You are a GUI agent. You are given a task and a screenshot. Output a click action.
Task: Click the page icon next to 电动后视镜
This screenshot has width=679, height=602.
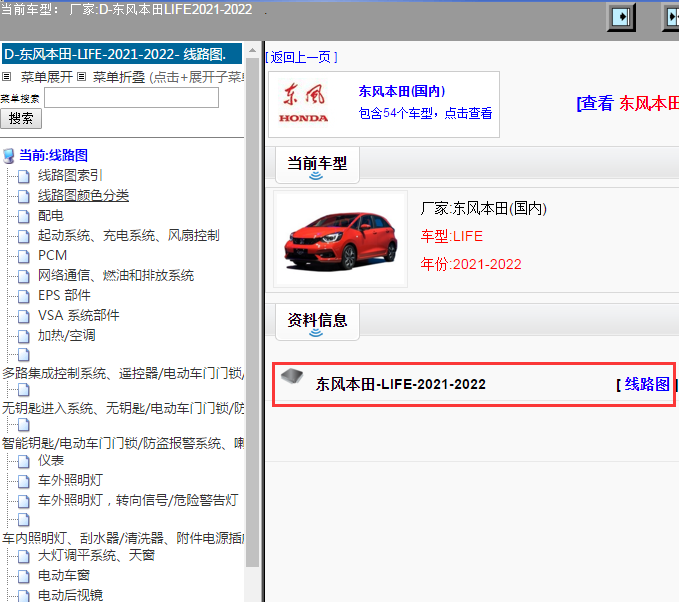pos(24,596)
